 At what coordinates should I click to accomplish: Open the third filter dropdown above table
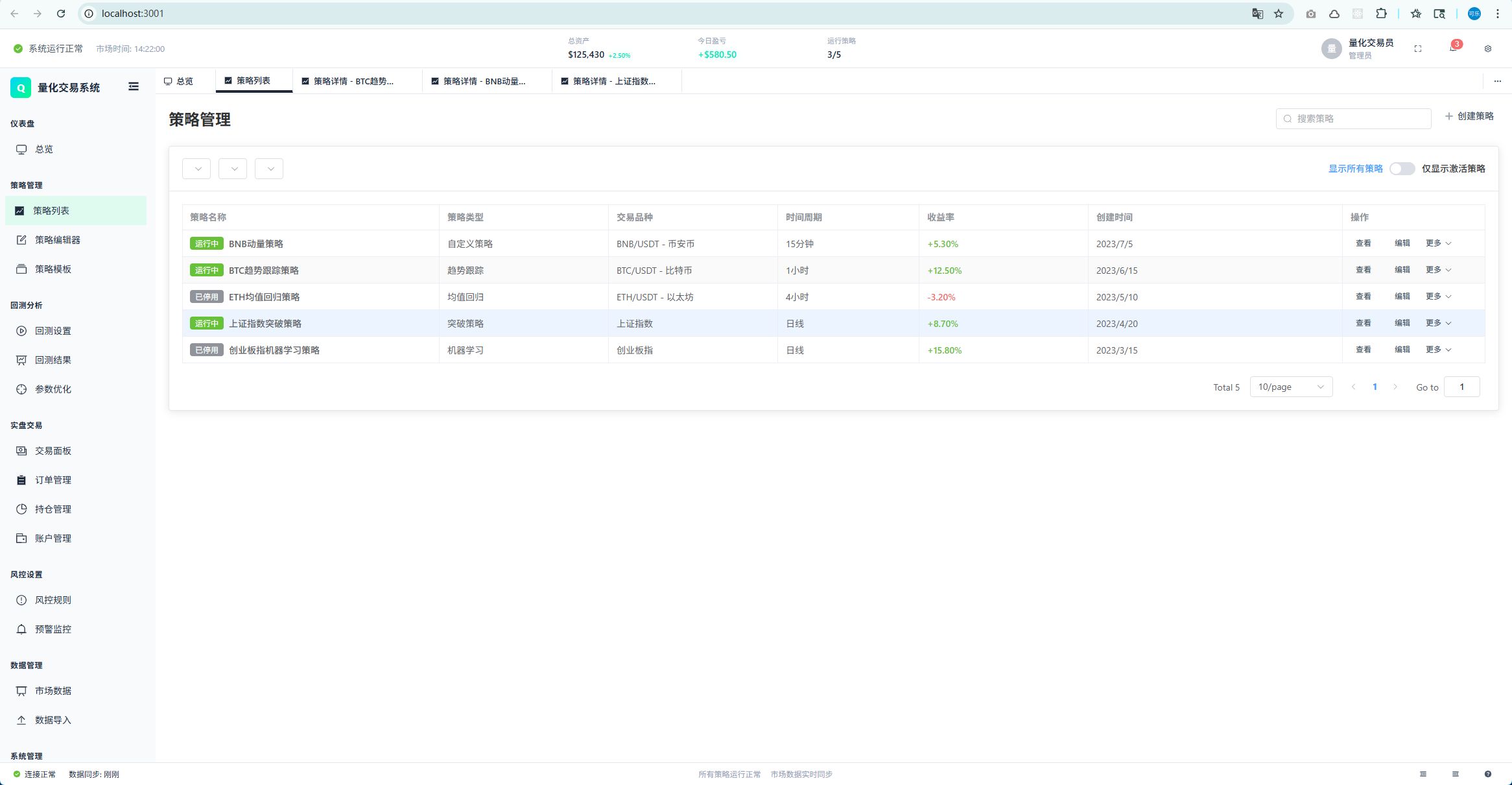pos(269,169)
